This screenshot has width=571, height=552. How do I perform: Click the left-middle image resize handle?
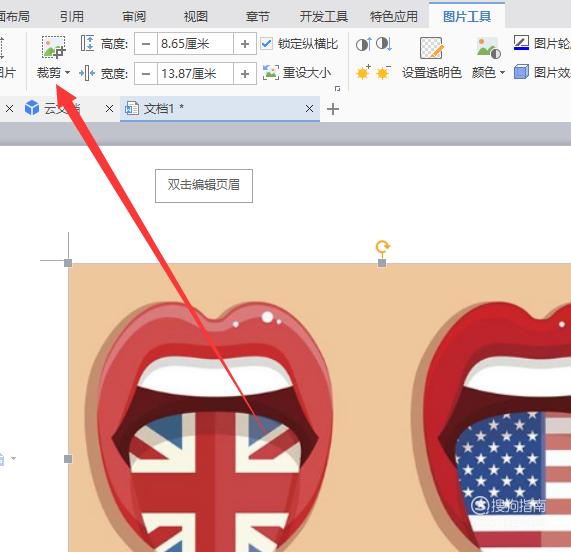point(68,459)
